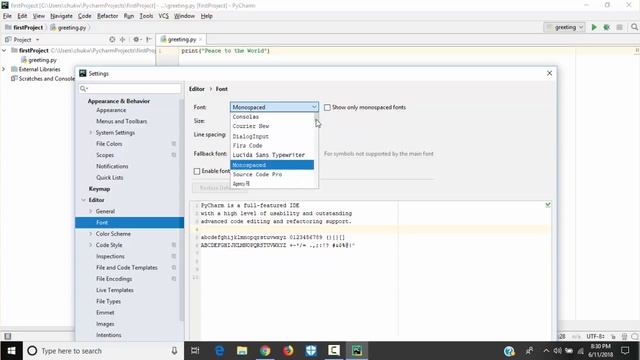The image size is (640, 360).
Task: Choose Consolas from font list
Action: (272, 117)
